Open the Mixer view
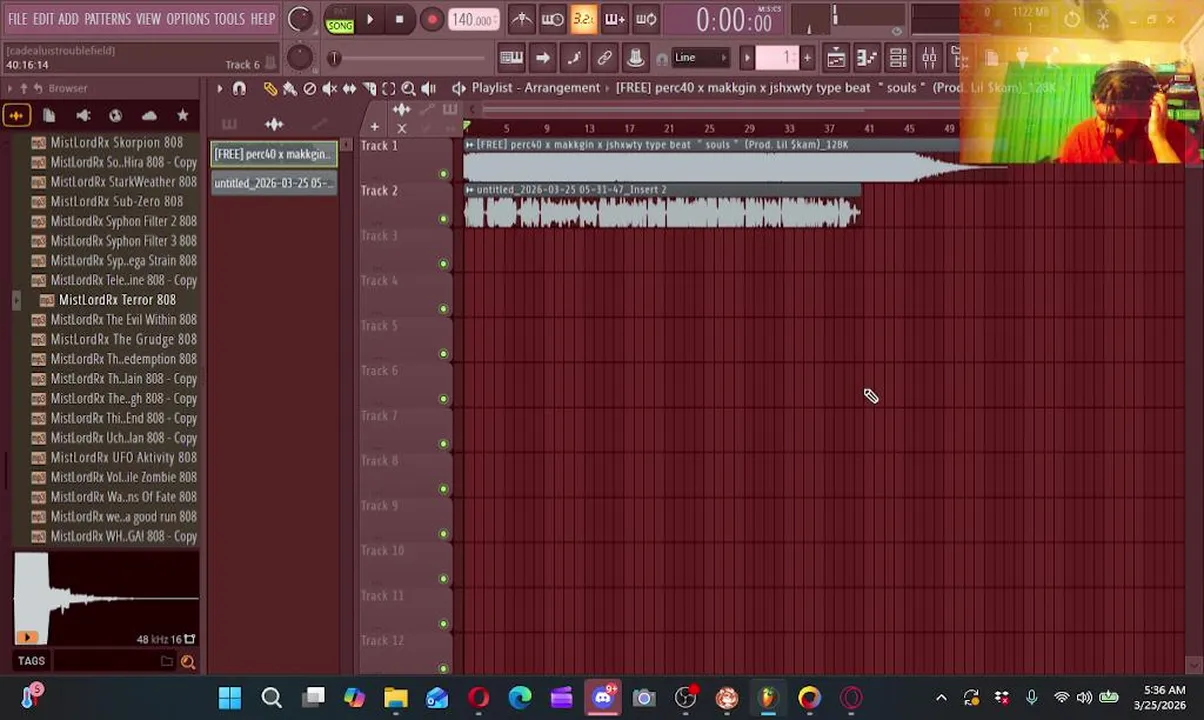The image size is (1204, 720). pos(929,58)
